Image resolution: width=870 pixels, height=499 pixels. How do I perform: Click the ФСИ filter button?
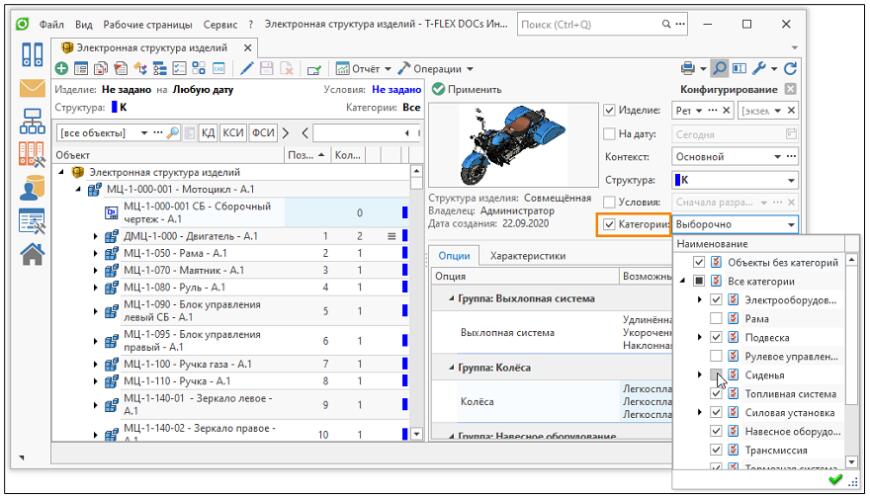pyautogui.click(x=263, y=133)
